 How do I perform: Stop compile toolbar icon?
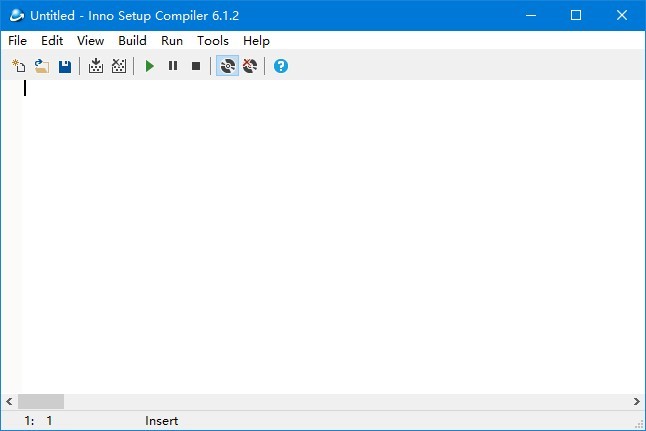119,66
